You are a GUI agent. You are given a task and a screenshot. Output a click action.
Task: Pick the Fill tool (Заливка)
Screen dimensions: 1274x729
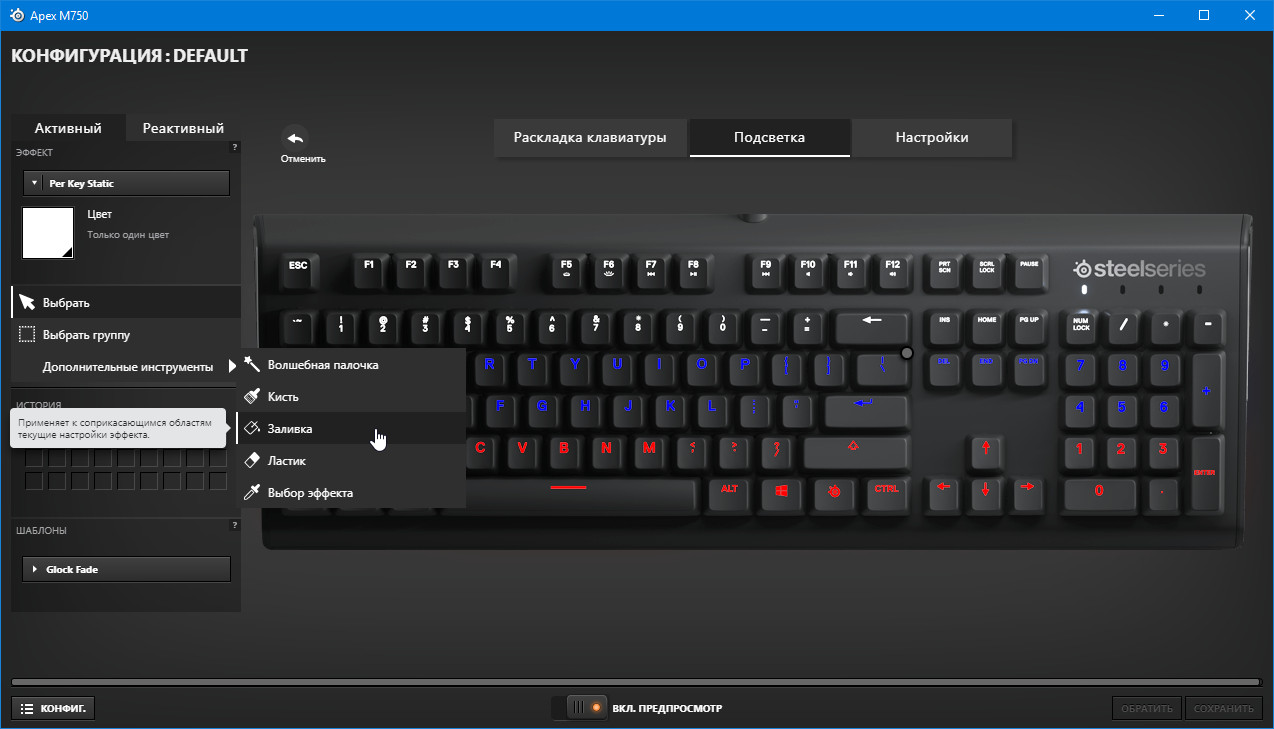point(351,429)
